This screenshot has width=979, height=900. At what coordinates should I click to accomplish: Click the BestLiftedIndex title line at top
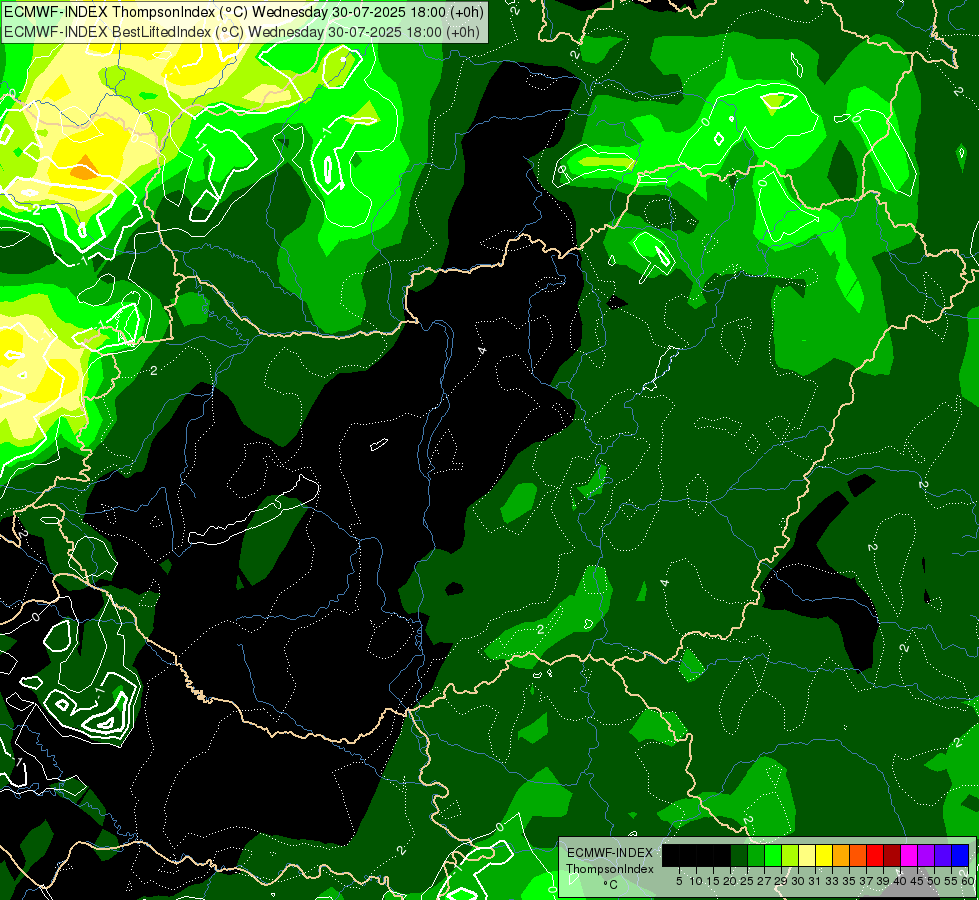[x=242, y=32]
